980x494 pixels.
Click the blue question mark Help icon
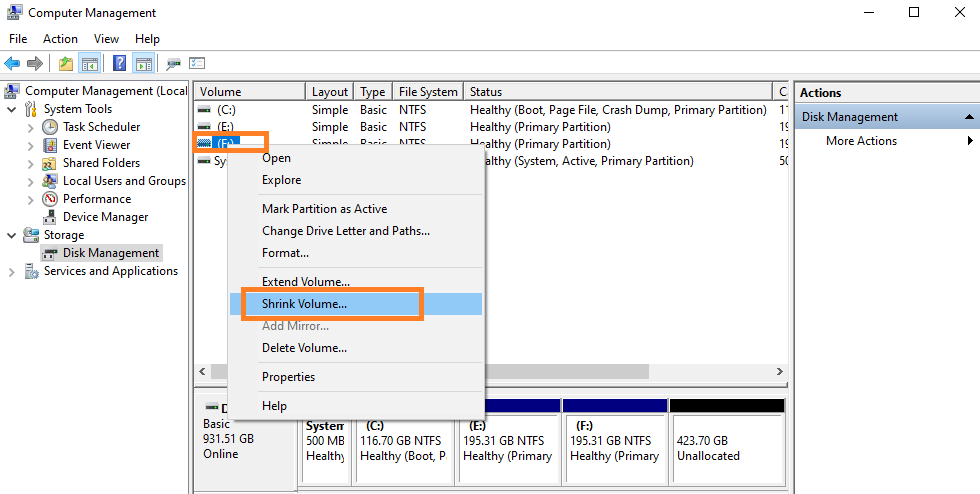point(119,63)
